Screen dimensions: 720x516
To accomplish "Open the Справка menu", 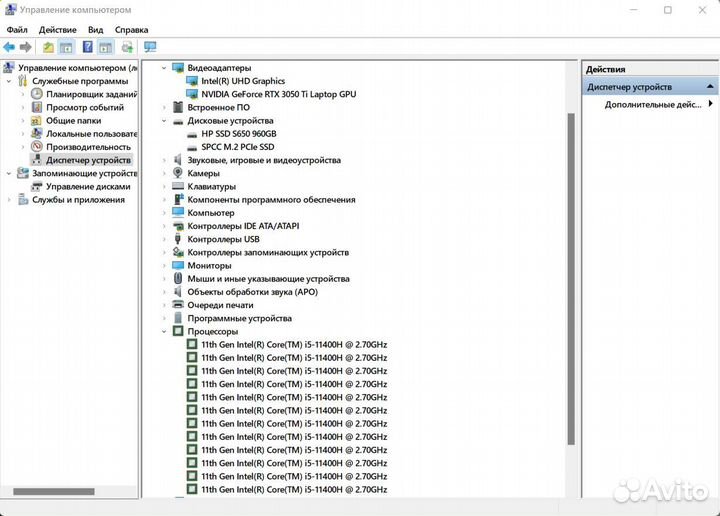I will click(131, 30).
